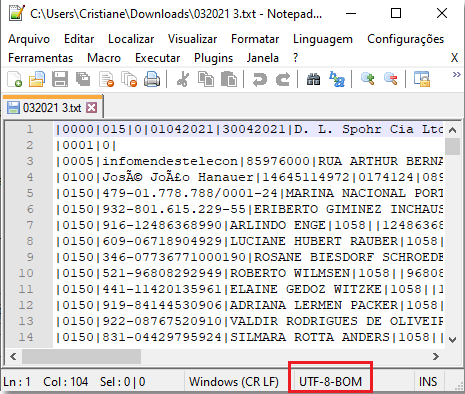Image resolution: width=465 pixels, height=394 pixels.
Task: Toggle INS insert mode in status bar
Action: click(428, 382)
